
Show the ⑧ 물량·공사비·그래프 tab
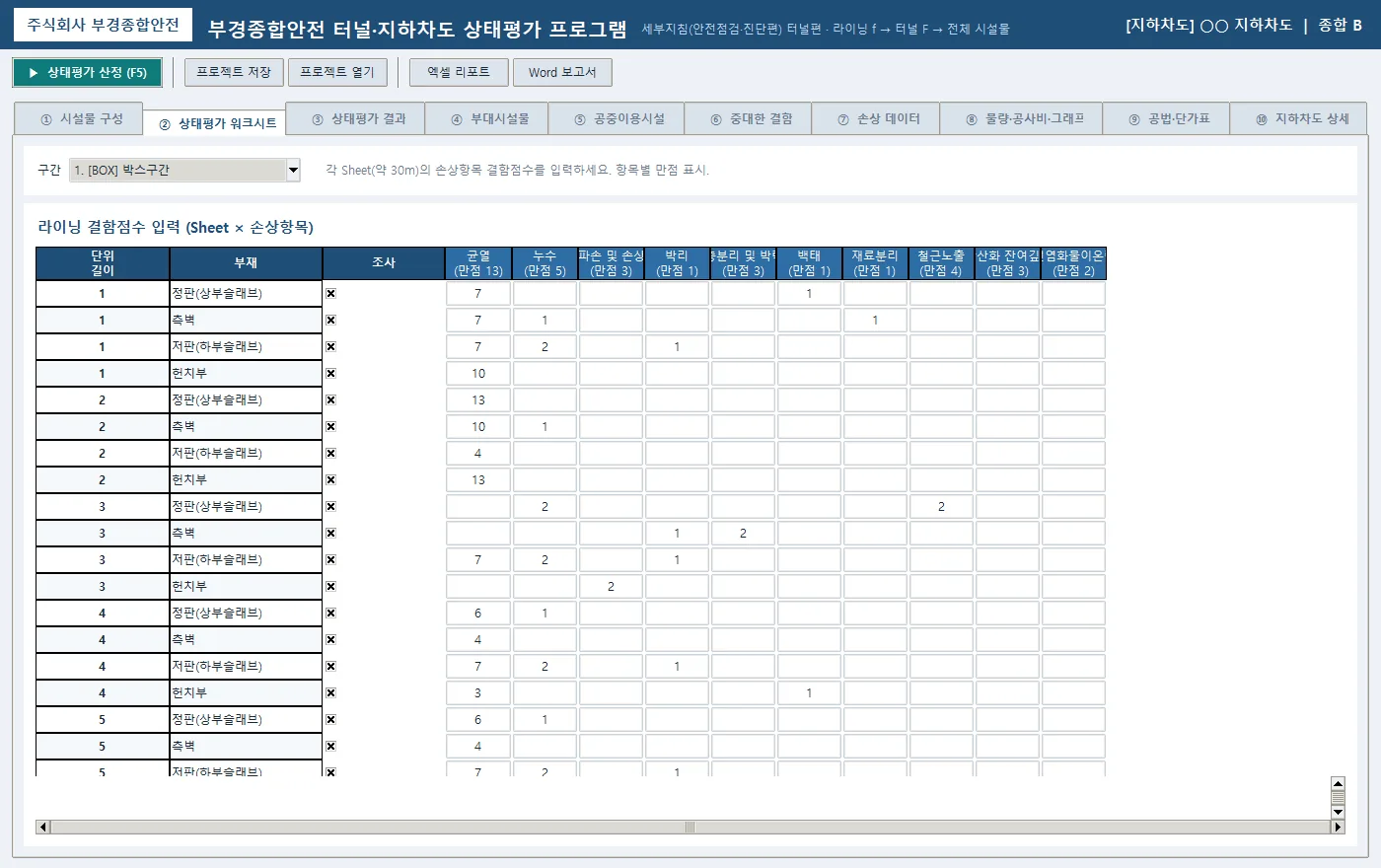[1022, 118]
